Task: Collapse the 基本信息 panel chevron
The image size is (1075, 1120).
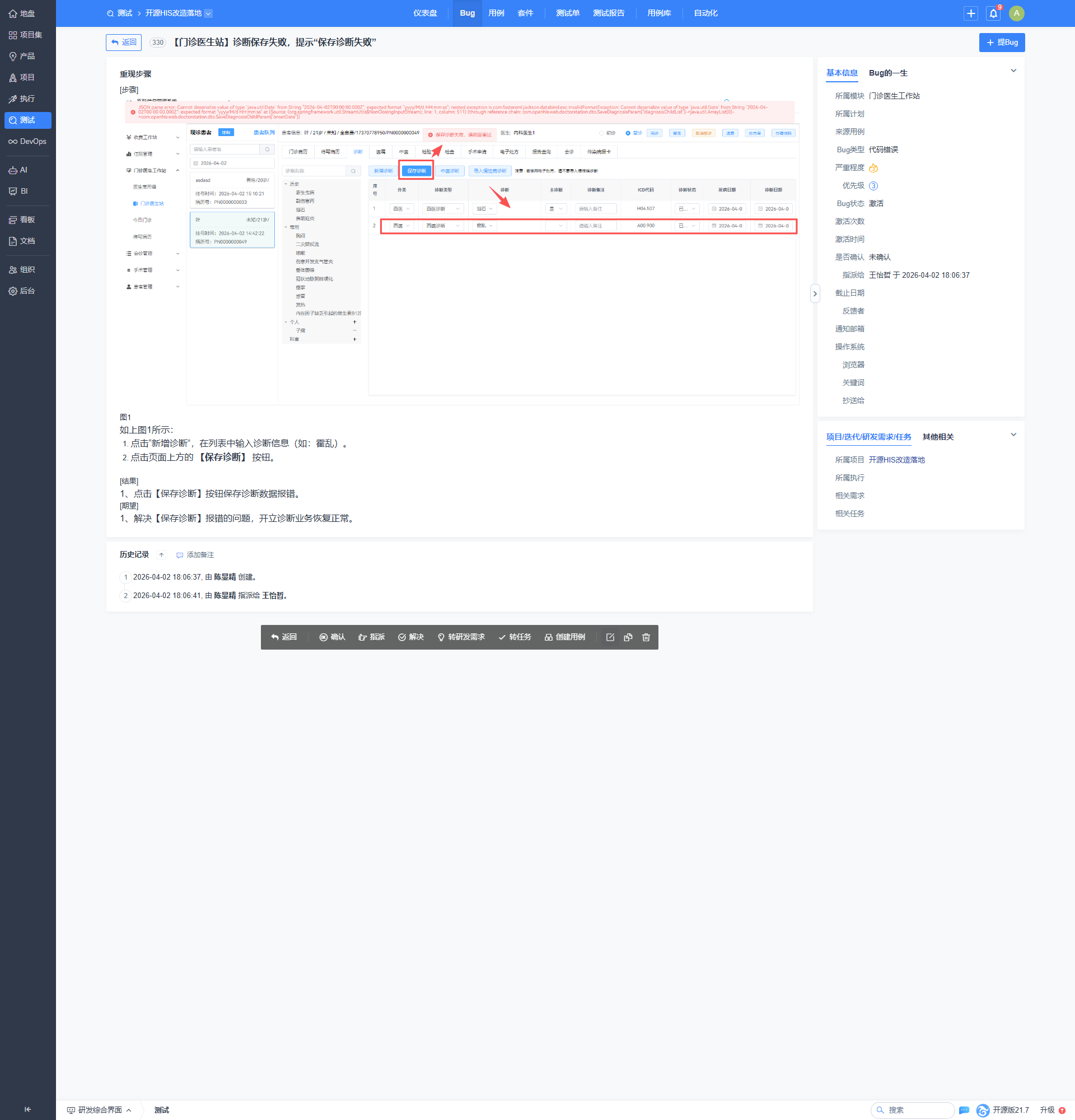Action: tap(1013, 71)
